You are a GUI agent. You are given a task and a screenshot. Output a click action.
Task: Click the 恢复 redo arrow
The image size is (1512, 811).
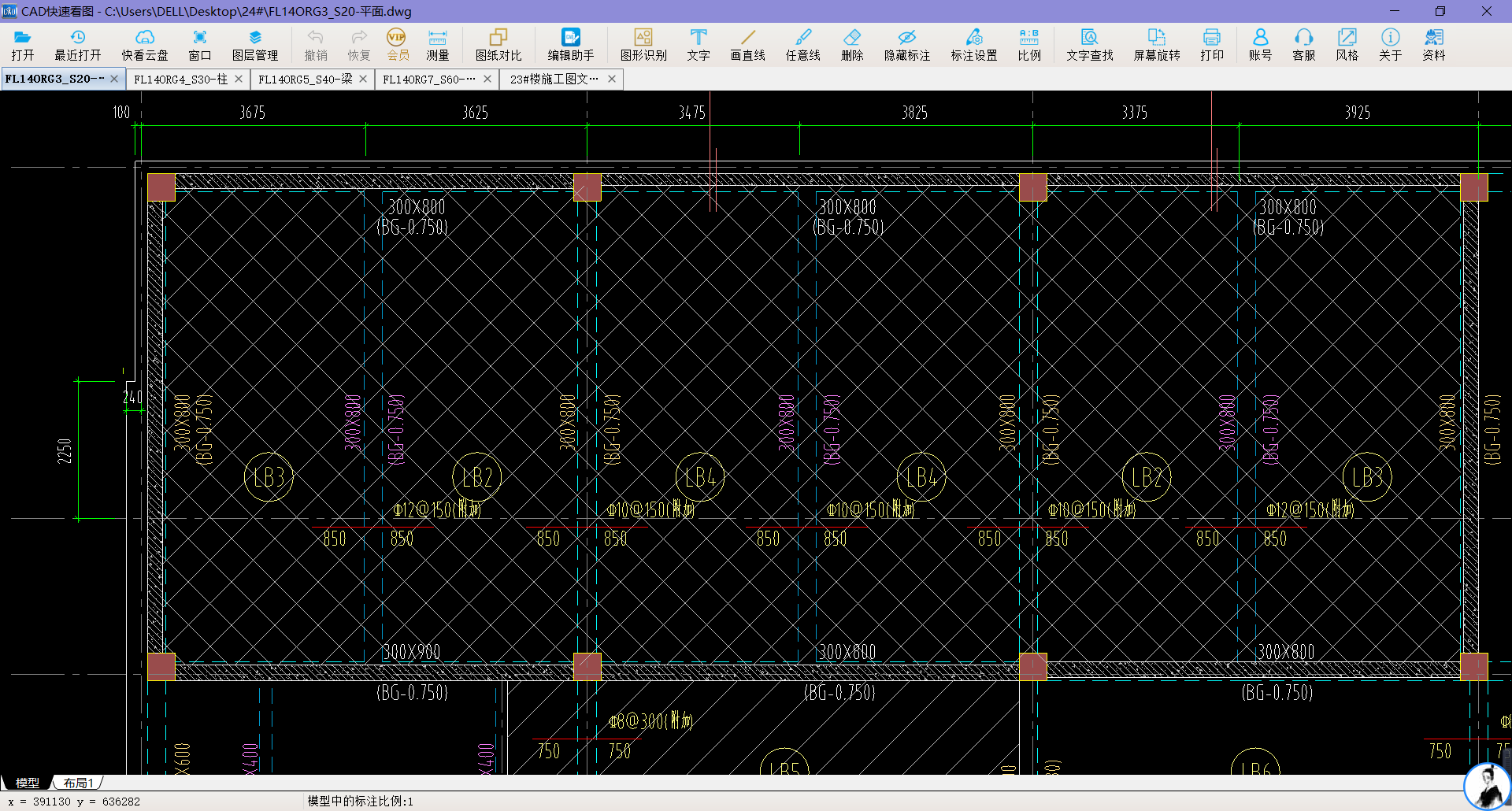(x=359, y=45)
